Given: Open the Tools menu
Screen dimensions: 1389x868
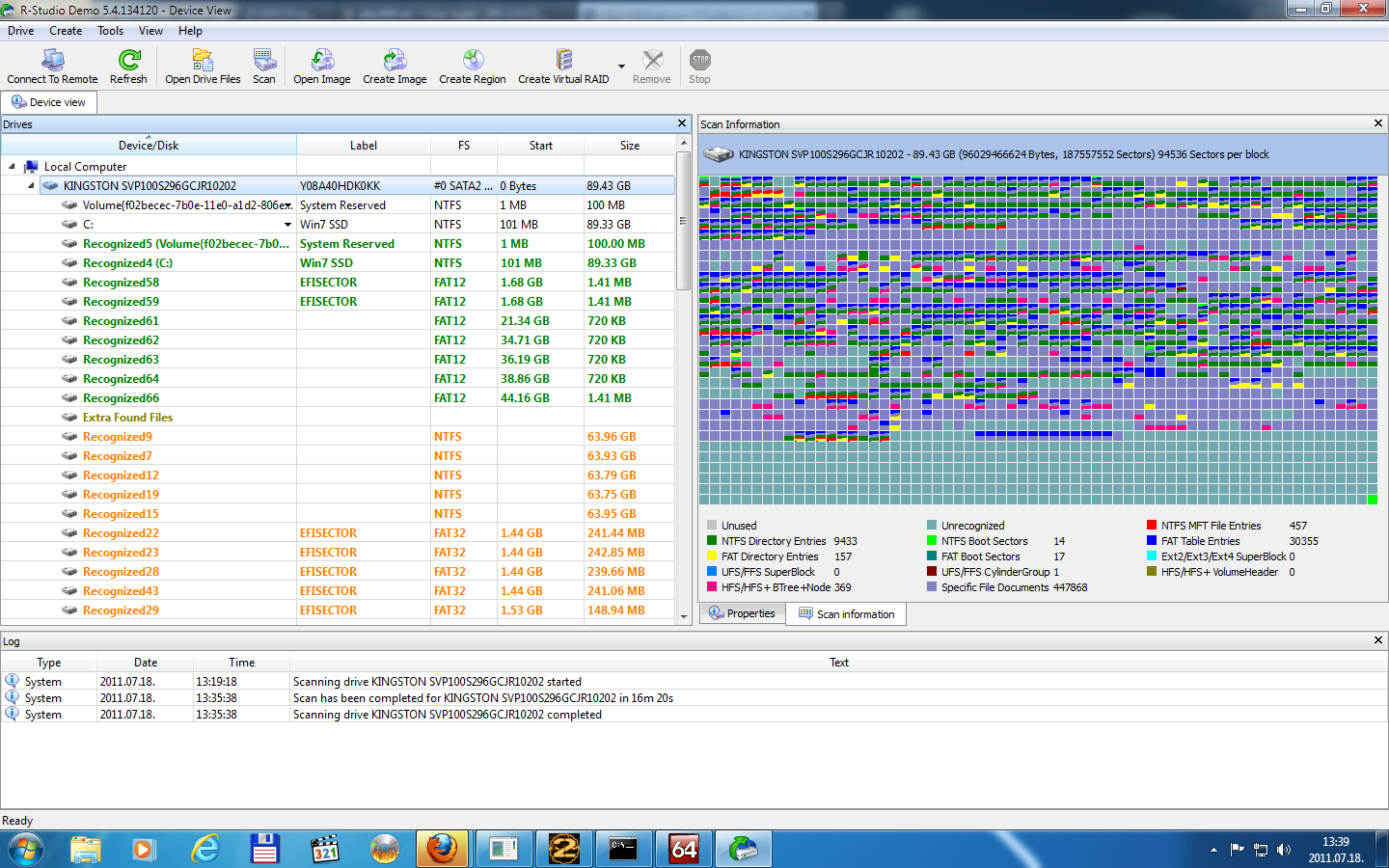Looking at the screenshot, I should (110, 31).
